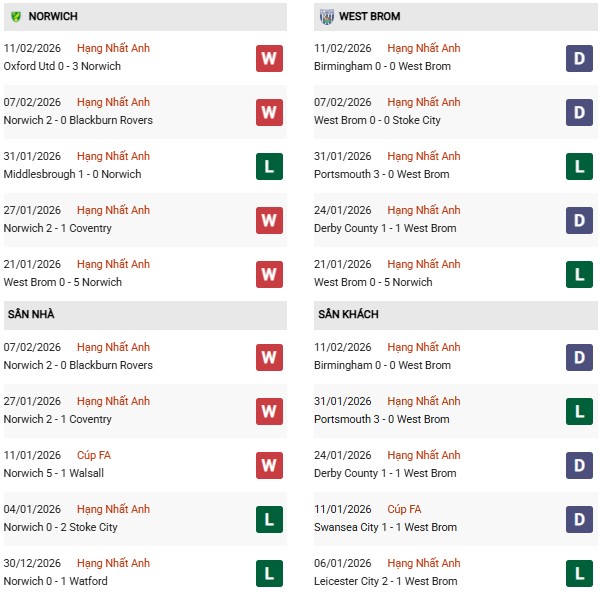The image size is (600, 593).
Task: Click L badge for Norwich 0-2 Stoke City
Action: coord(269,519)
